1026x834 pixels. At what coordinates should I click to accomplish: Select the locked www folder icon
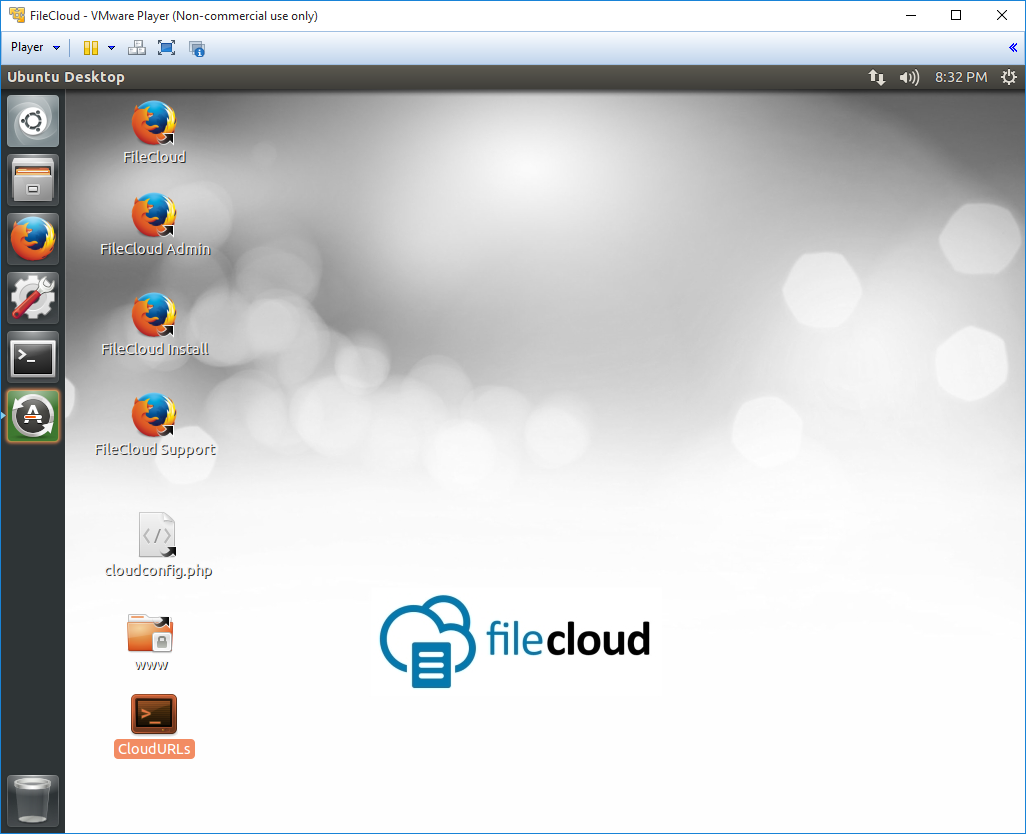pos(150,633)
